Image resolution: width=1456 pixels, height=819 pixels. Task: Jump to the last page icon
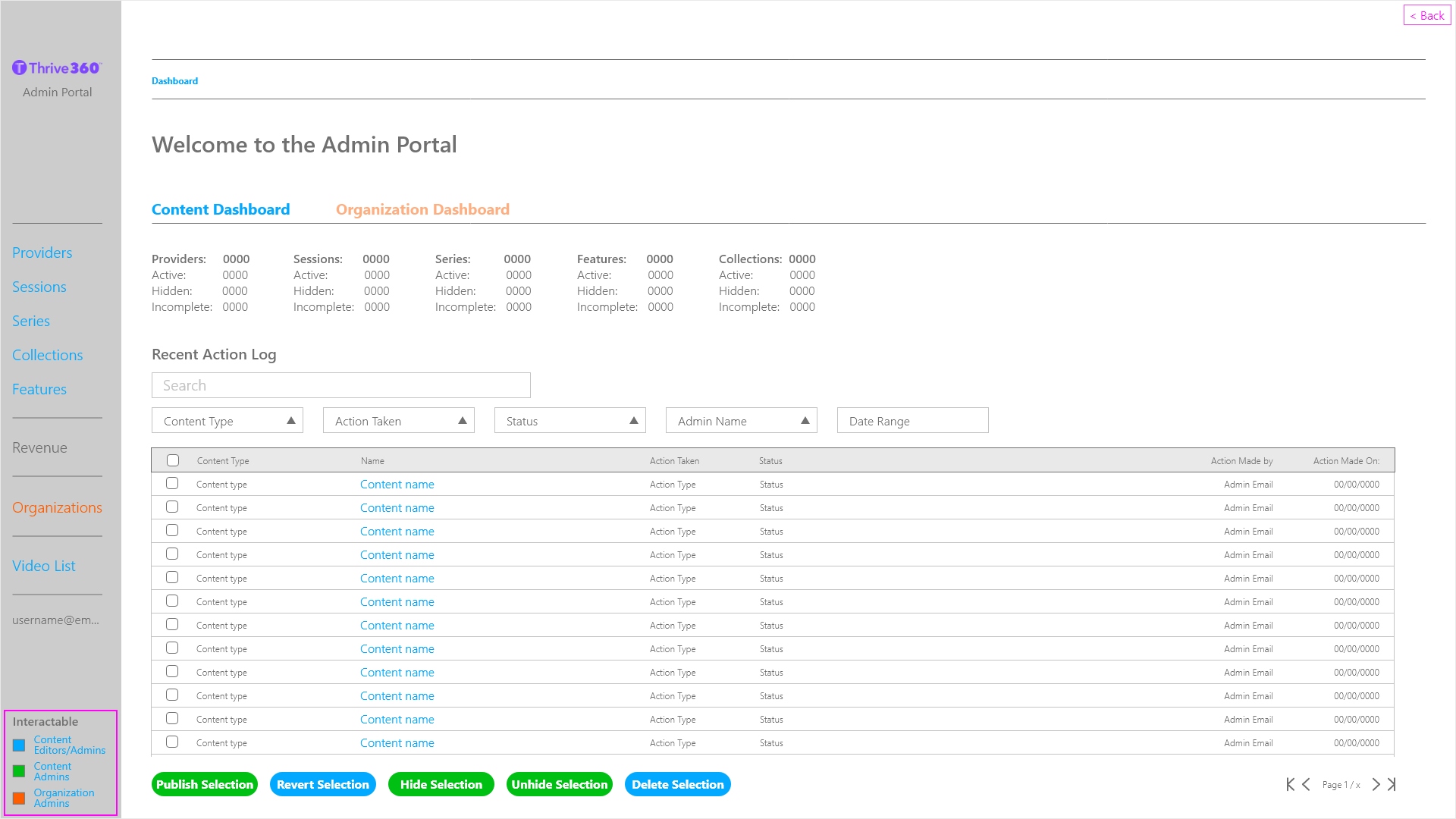click(1392, 784)
